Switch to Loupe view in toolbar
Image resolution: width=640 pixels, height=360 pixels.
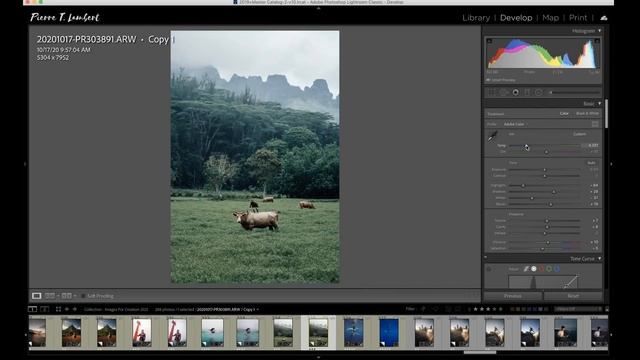click(x=36, y=296)
